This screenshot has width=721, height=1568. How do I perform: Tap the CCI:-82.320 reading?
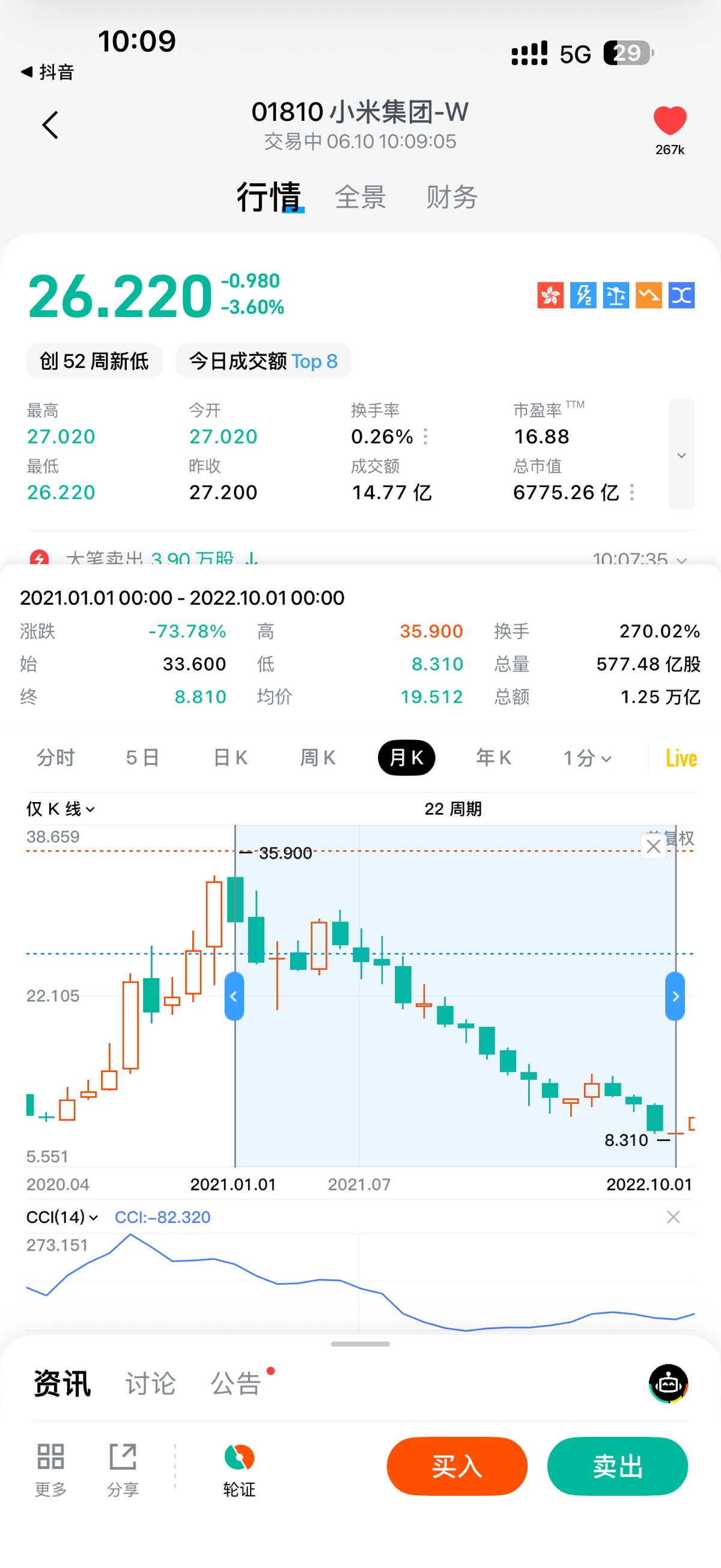[162, 1217]
